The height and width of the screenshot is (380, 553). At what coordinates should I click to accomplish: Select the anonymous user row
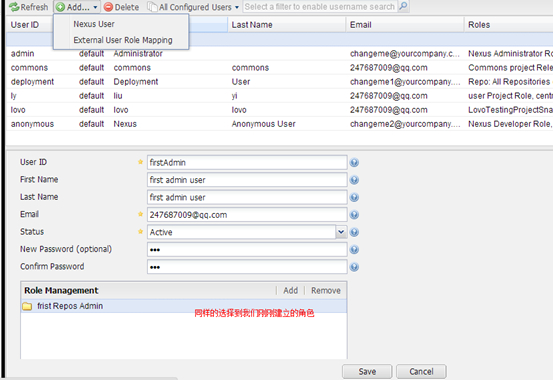tap(280, 124)
